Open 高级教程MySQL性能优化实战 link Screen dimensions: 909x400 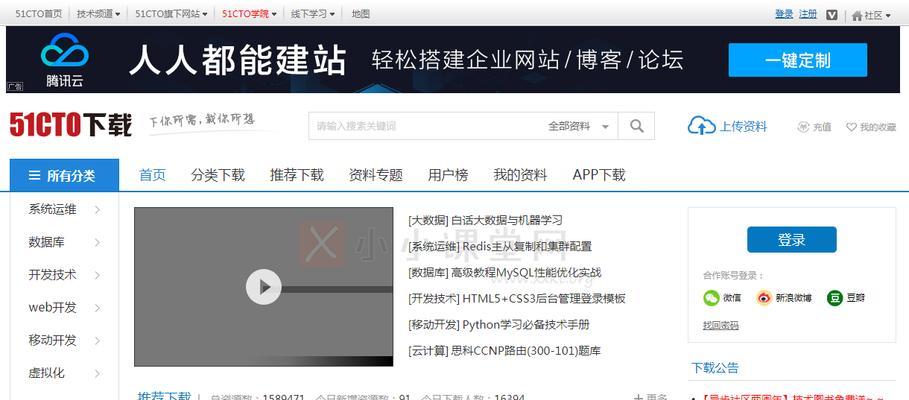click(526, 272)
